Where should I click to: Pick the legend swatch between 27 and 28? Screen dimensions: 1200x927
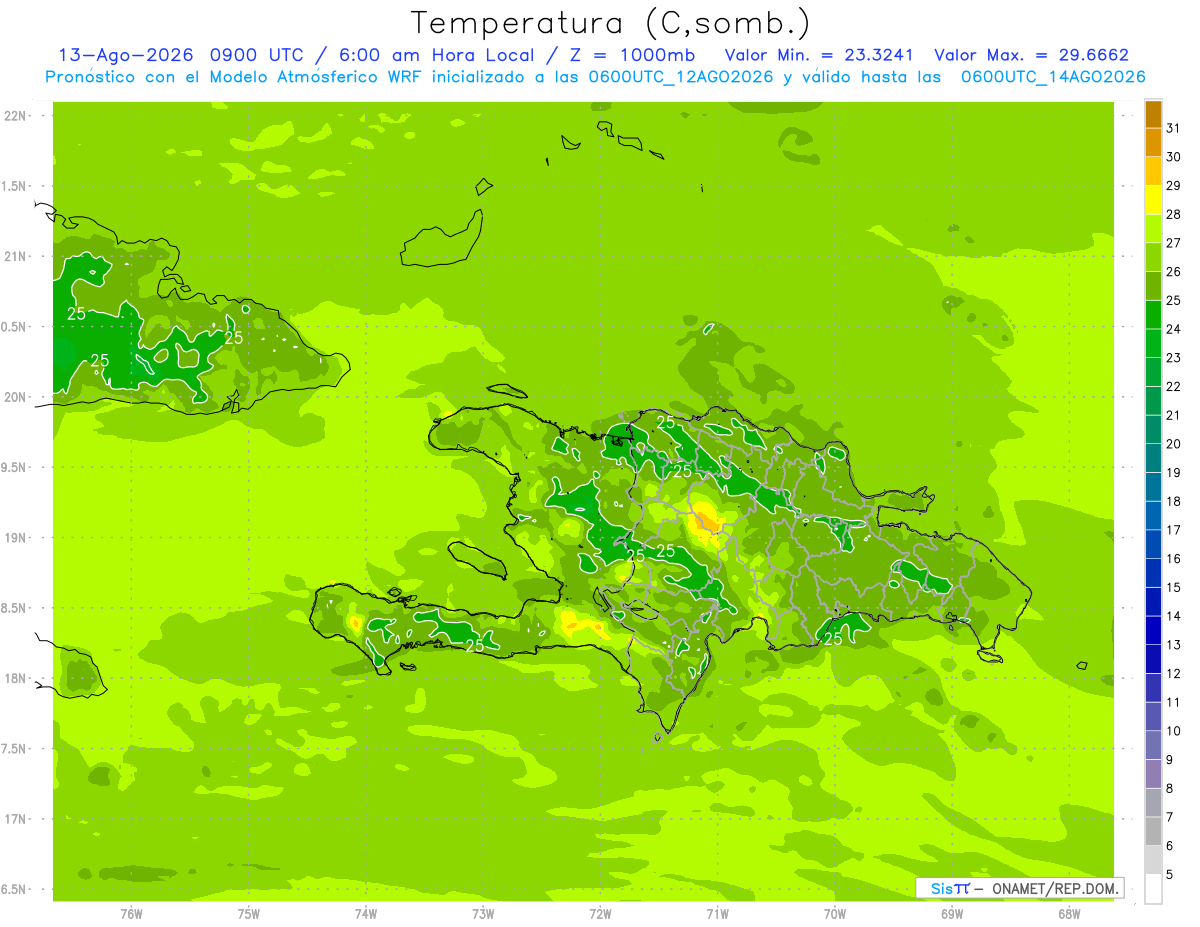(1153, 228)
